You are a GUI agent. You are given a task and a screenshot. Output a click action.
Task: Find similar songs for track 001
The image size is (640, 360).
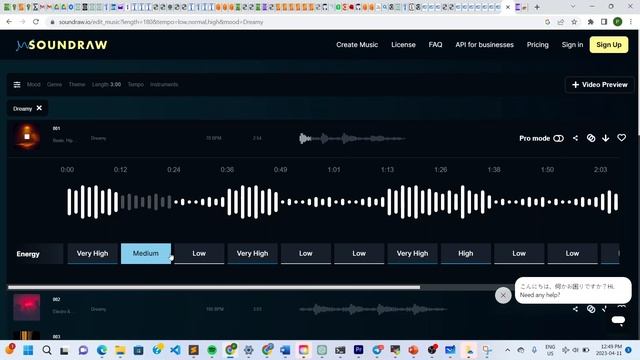591,138
